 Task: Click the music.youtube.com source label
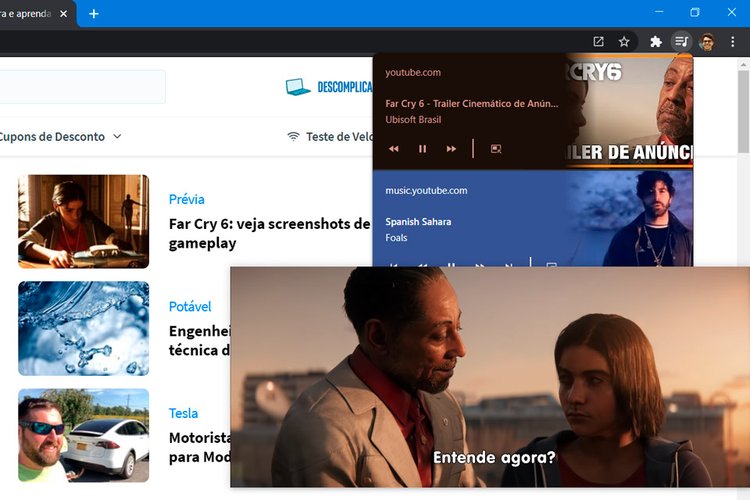426,190
